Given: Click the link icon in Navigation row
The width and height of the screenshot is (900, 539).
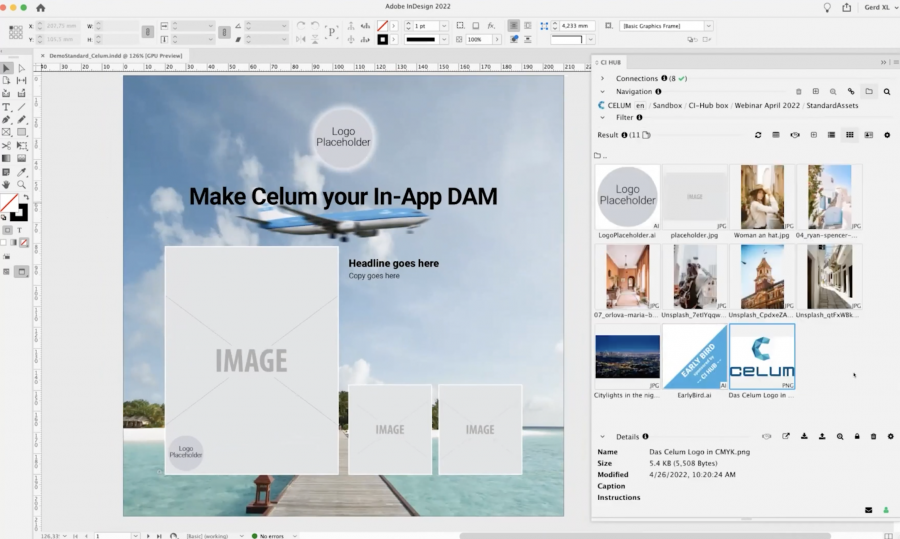Looking at the screenshot, I should [851, 91].
